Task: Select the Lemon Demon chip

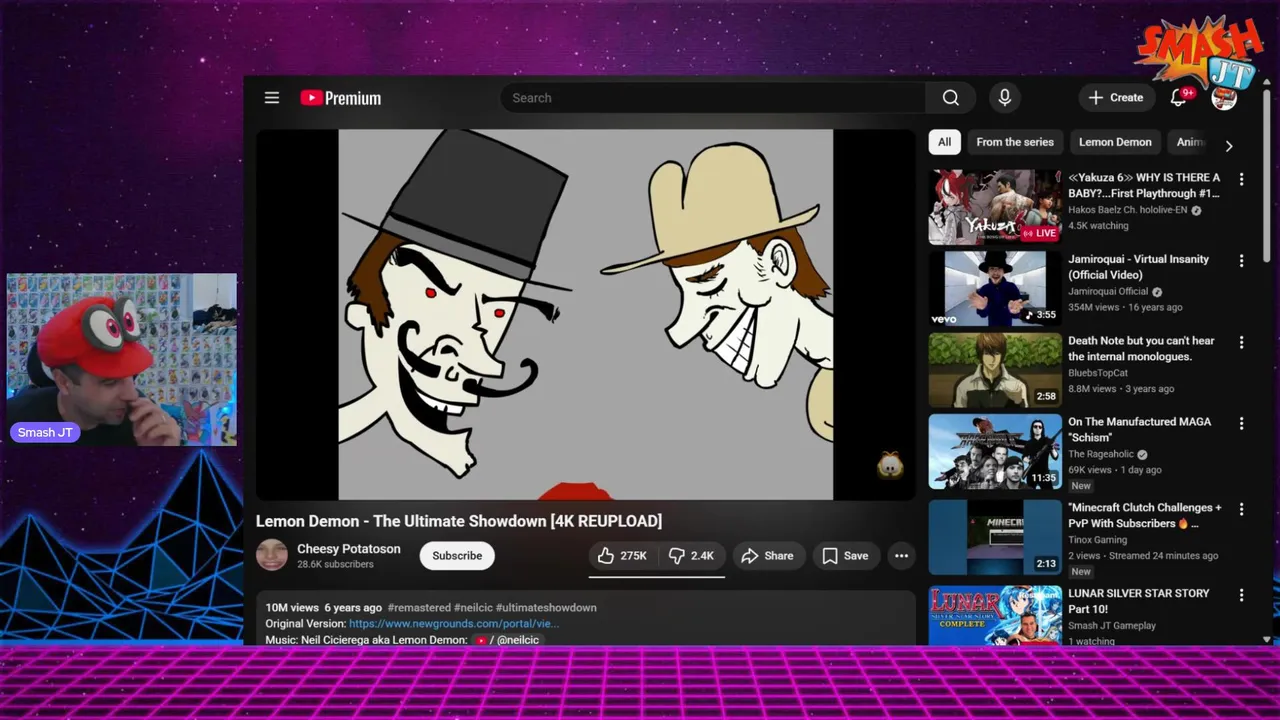Action: pyautogui.click(x=1115, y=142)
